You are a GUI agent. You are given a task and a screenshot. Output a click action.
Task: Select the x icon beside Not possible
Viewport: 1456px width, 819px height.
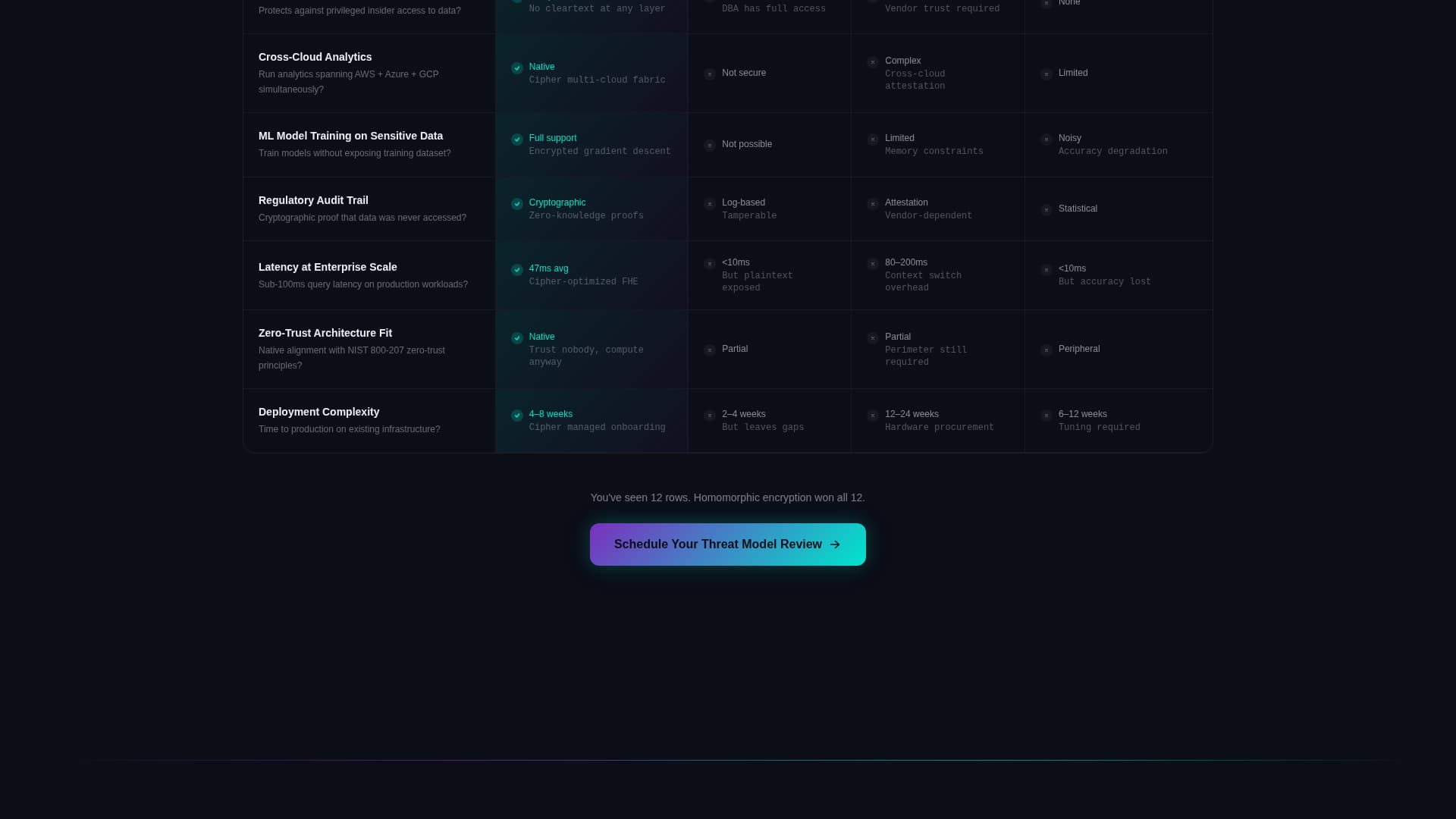coord(710,146)
